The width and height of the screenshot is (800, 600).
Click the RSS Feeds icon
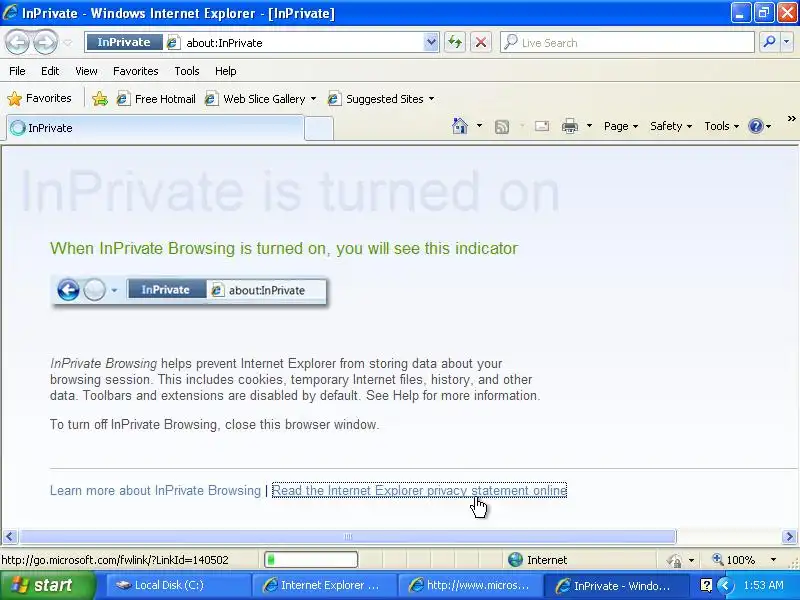[502, 126]
